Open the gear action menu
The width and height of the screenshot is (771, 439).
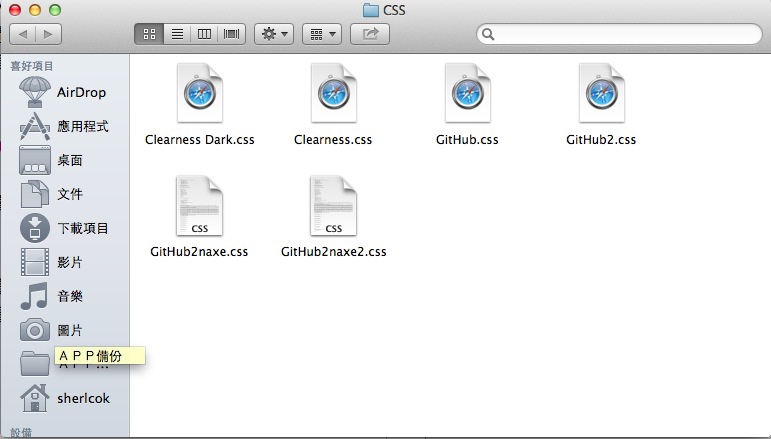coord(274,34)
